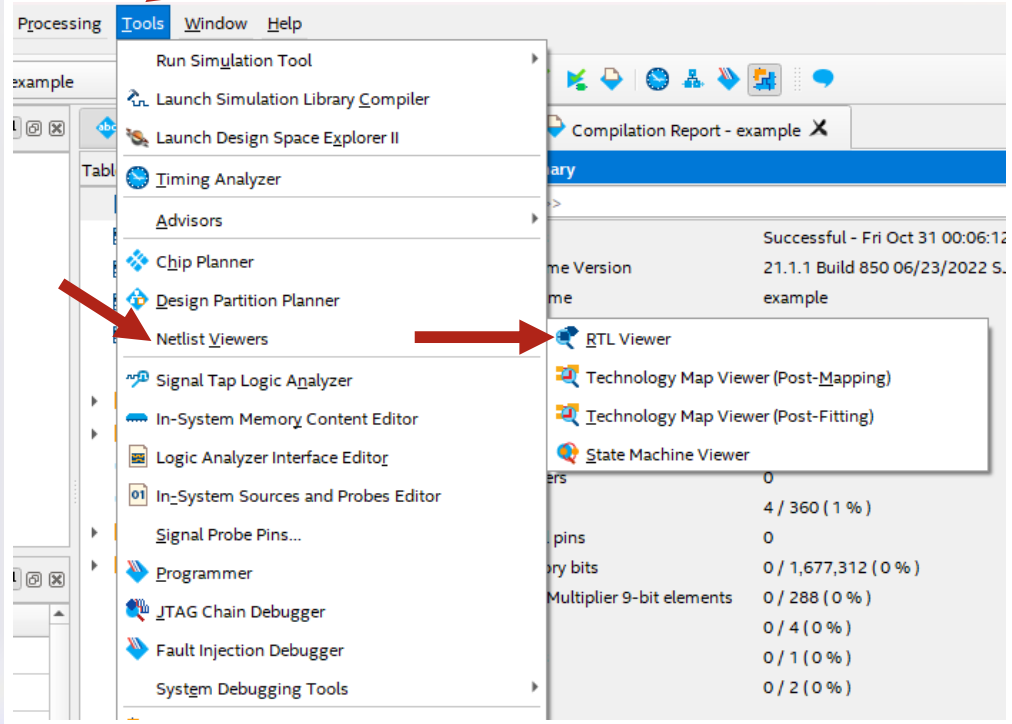Click the Chip Planner toolbar icon
1012x724 pixels.
(765, 79)
